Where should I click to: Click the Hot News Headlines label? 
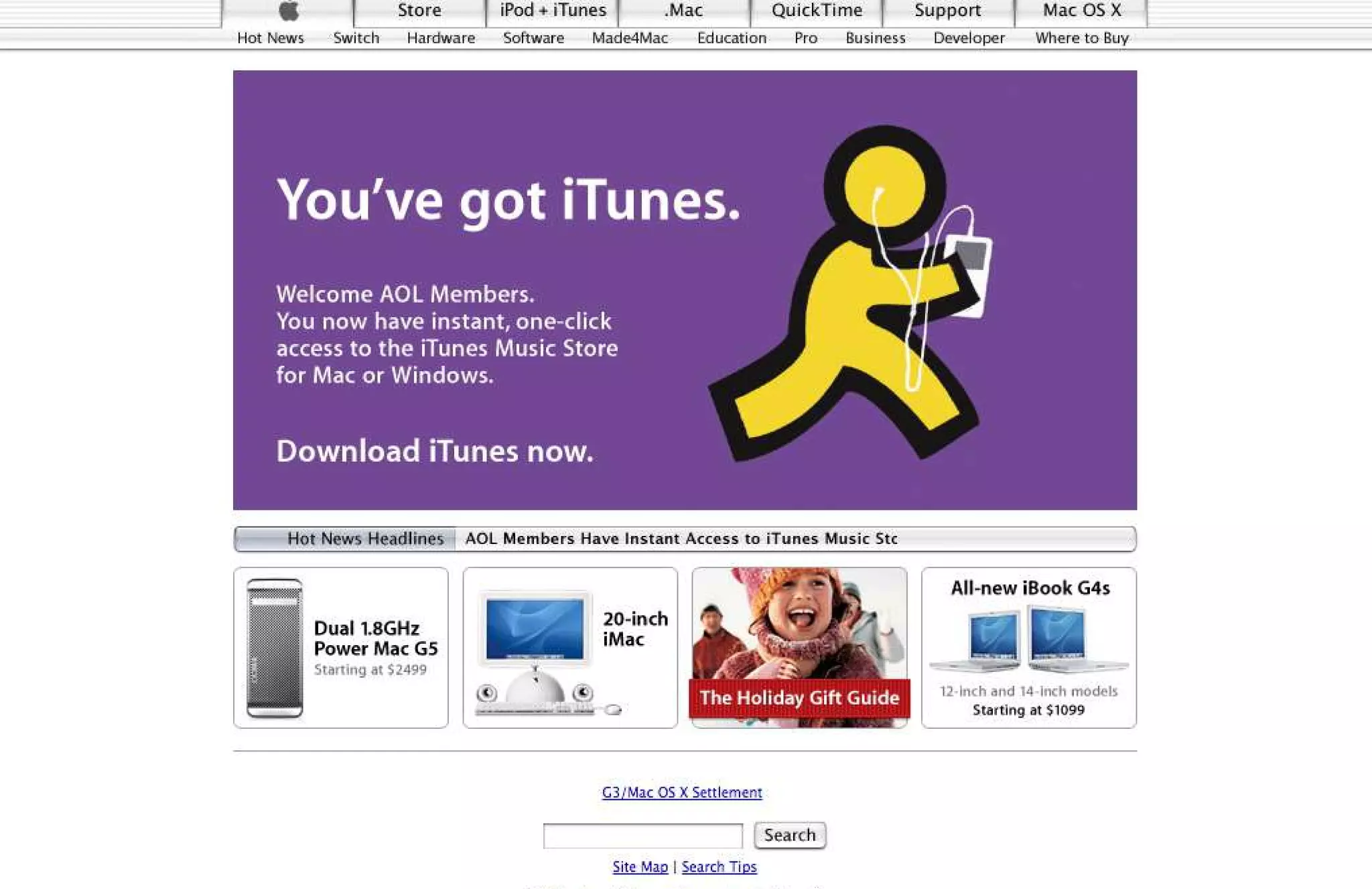[x=365, y=539]
